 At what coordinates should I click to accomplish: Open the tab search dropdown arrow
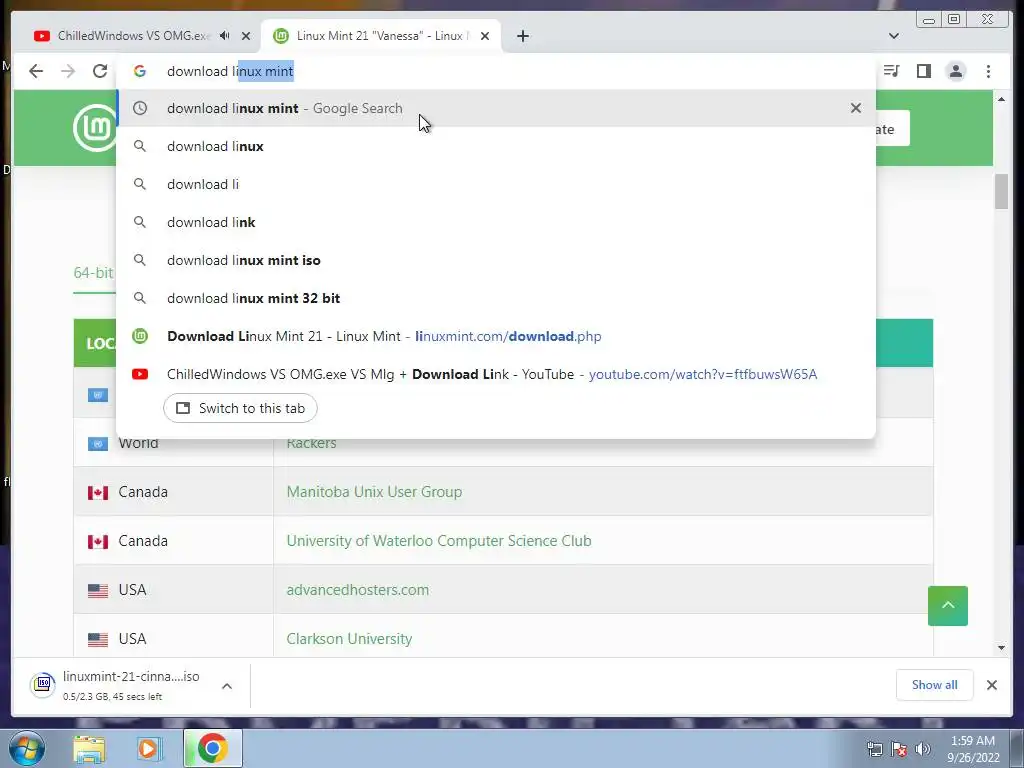894,36
